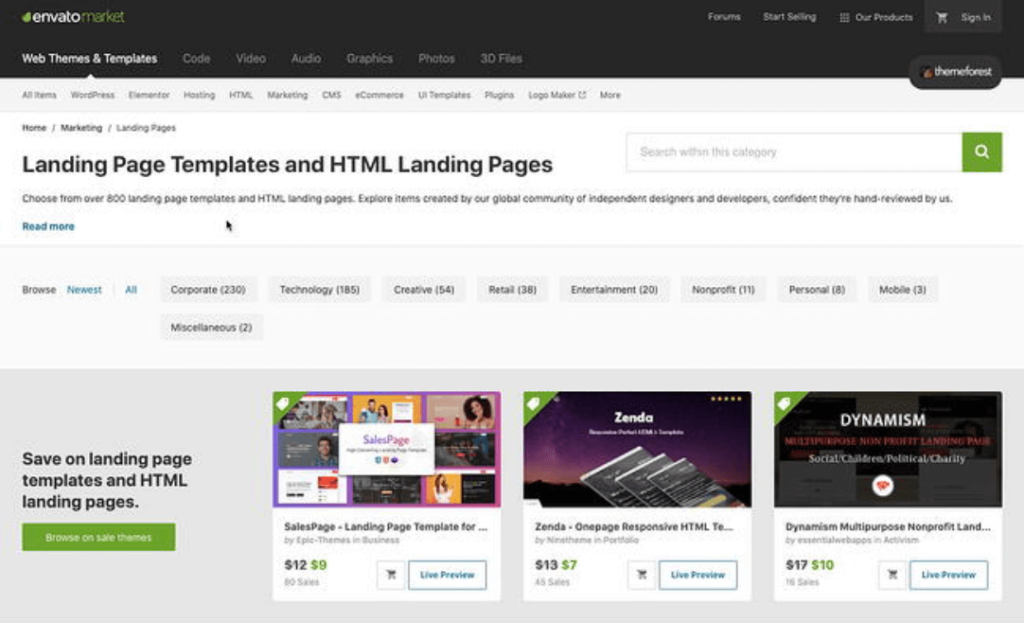The image size is (1024, 623).
Task: Select Web Themes & Templates tab
Action: [89, 59]
